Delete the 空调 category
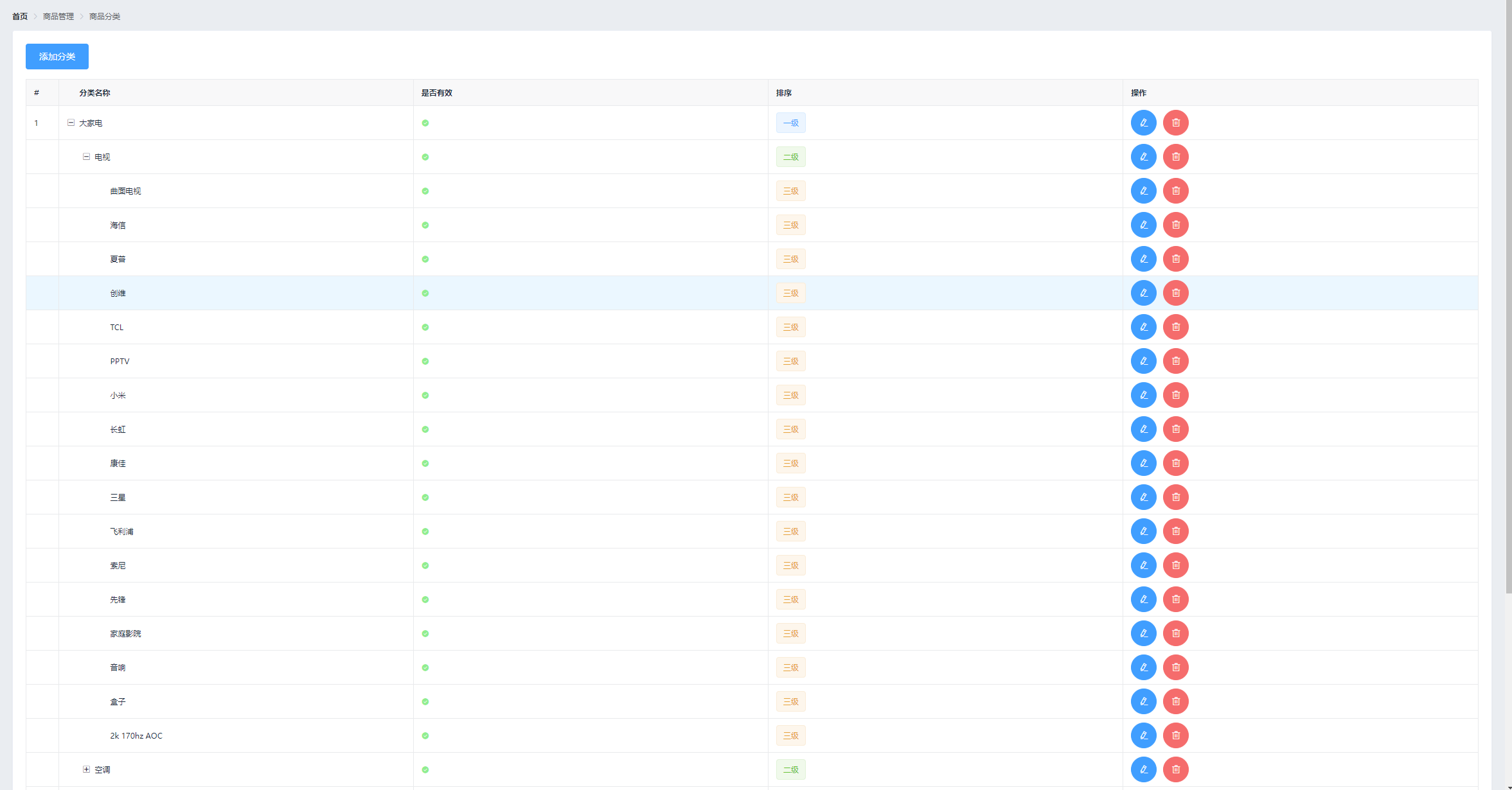 coord(1176,769)
